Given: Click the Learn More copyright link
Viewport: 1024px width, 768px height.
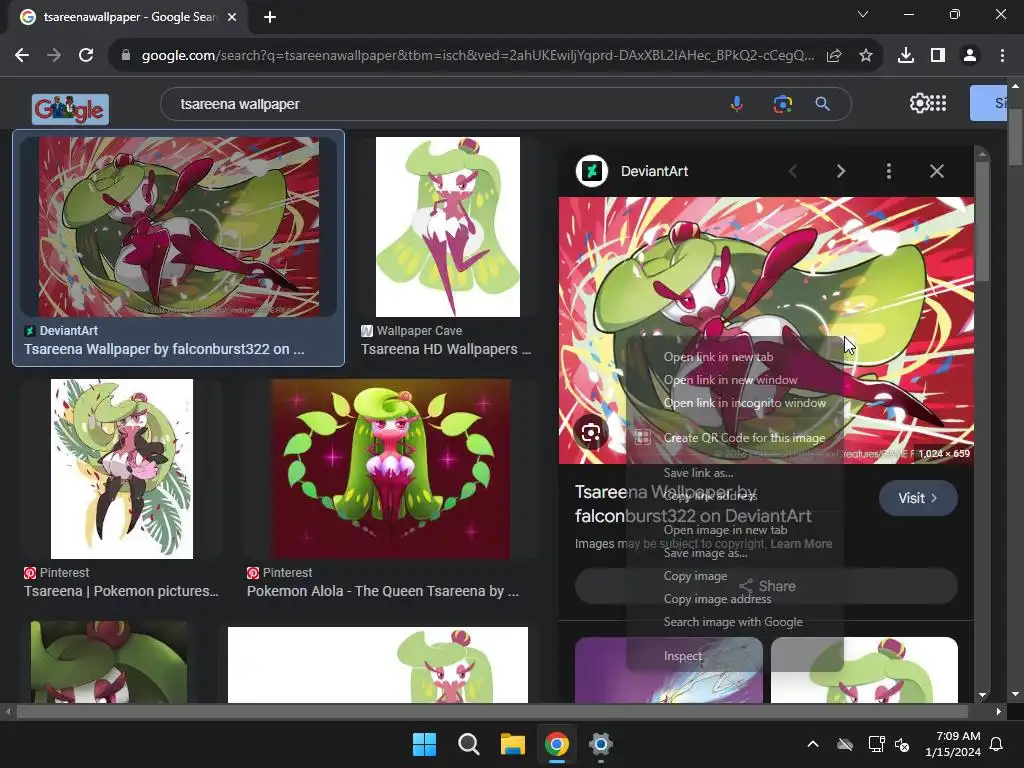Looking at the screenshot, I should pyautogui.click(x=801, y=543).
